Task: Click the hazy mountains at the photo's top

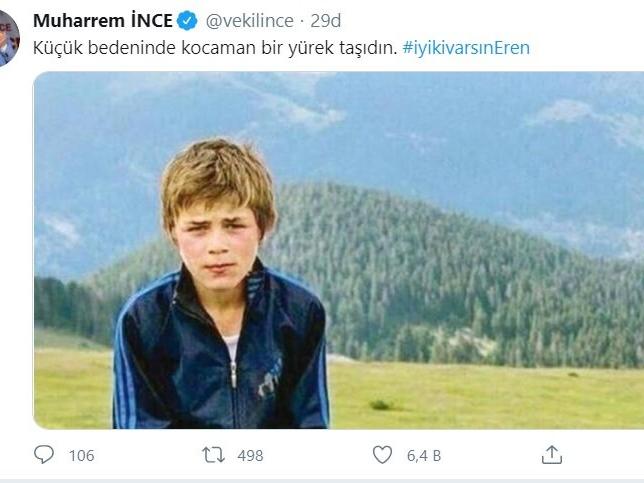Action: coord(400,120)
